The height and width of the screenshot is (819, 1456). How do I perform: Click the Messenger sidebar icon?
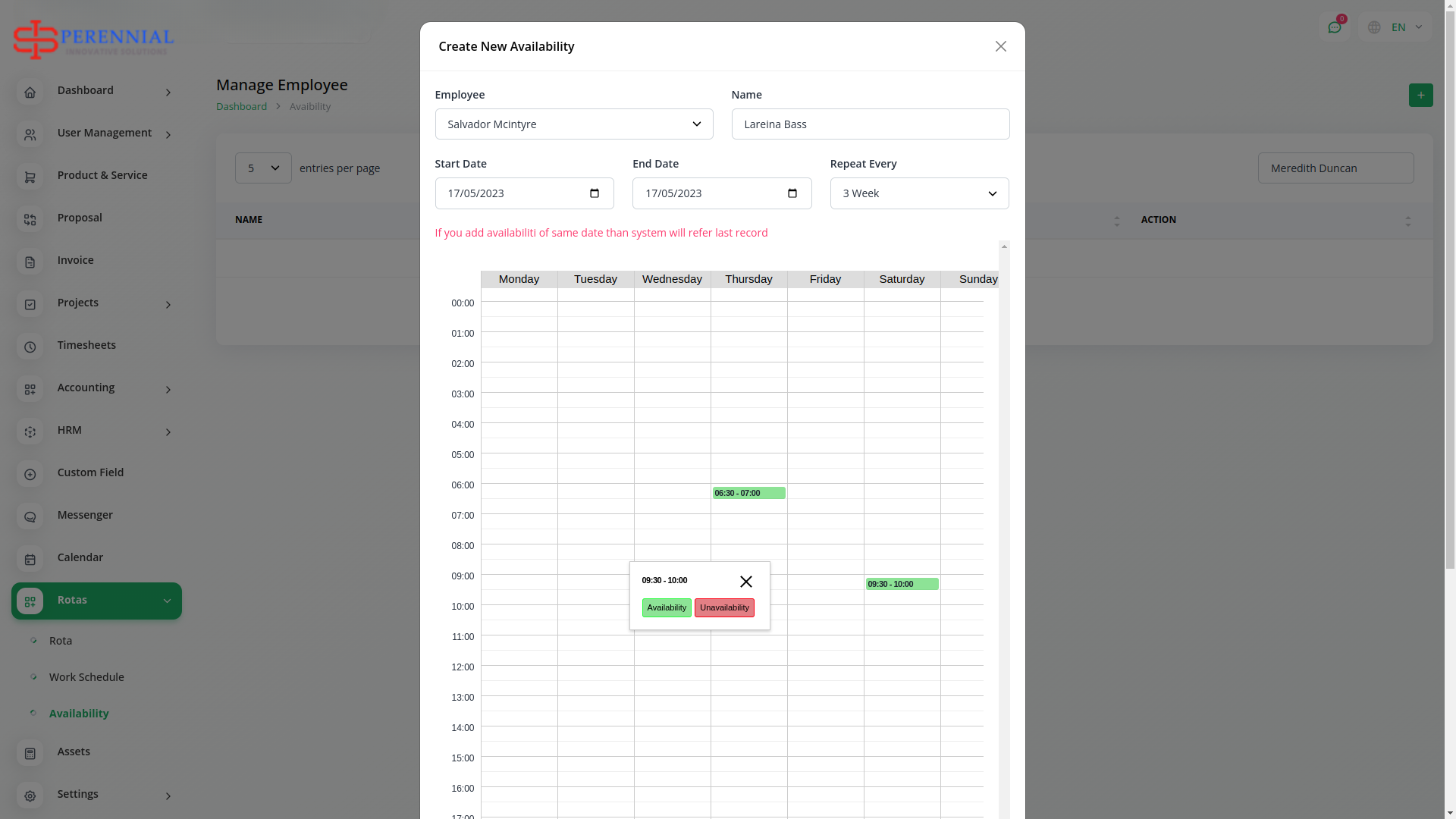[30, 516]
